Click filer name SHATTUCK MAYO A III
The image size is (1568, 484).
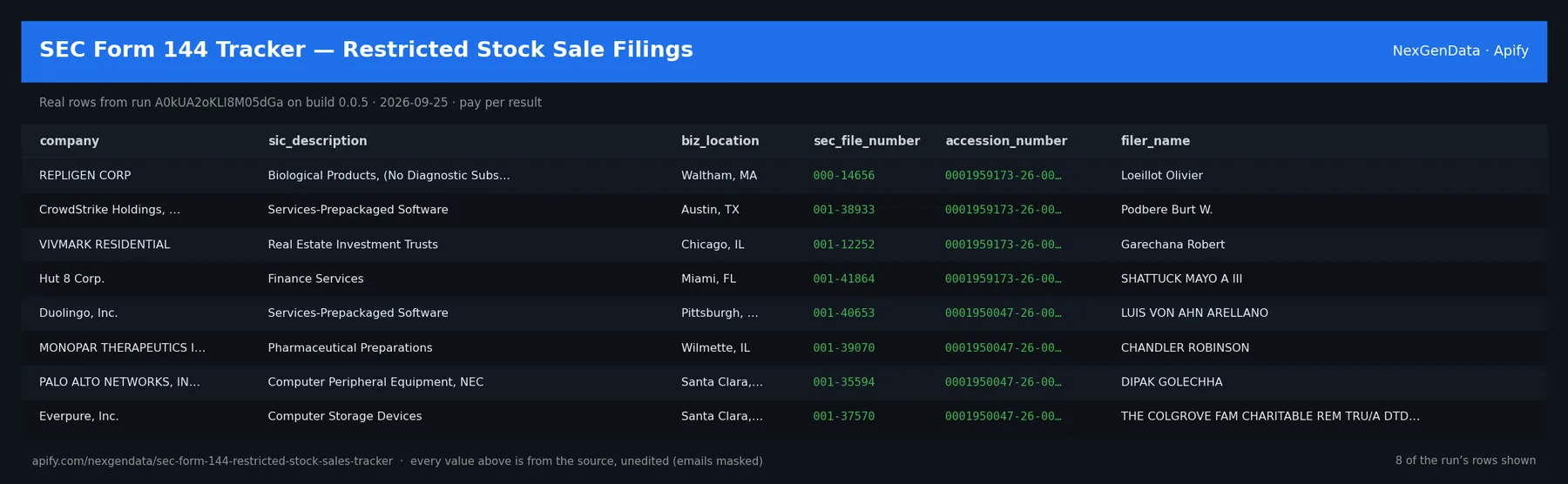(x=1181, y=279)
